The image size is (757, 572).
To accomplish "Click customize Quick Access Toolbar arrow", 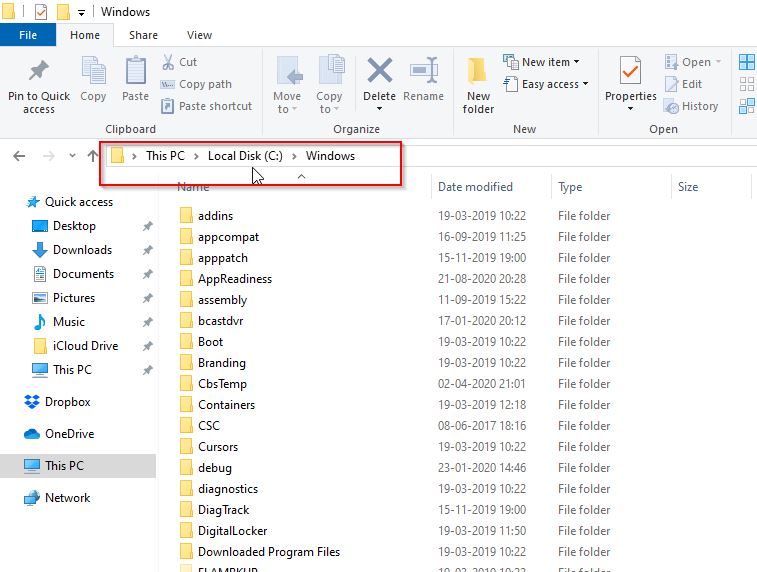I will click(81, 13).
